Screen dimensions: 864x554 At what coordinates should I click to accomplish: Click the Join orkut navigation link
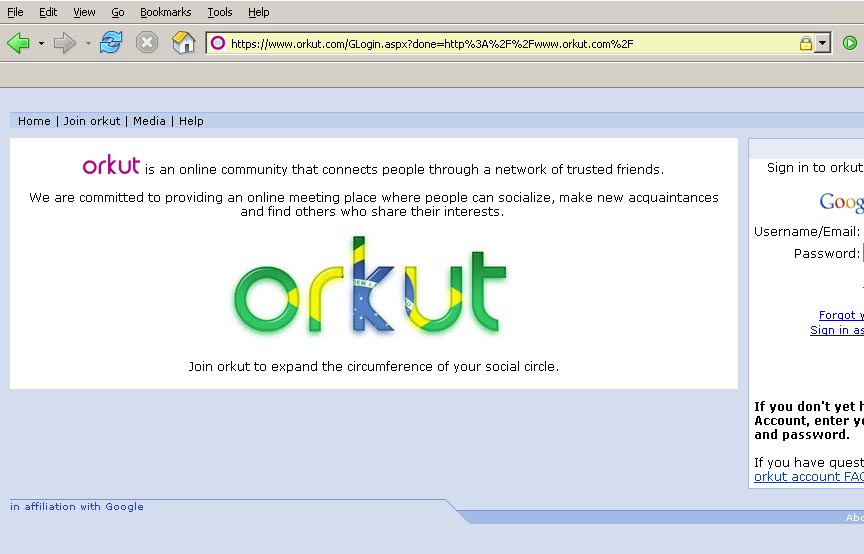click(x=91, y=121)
